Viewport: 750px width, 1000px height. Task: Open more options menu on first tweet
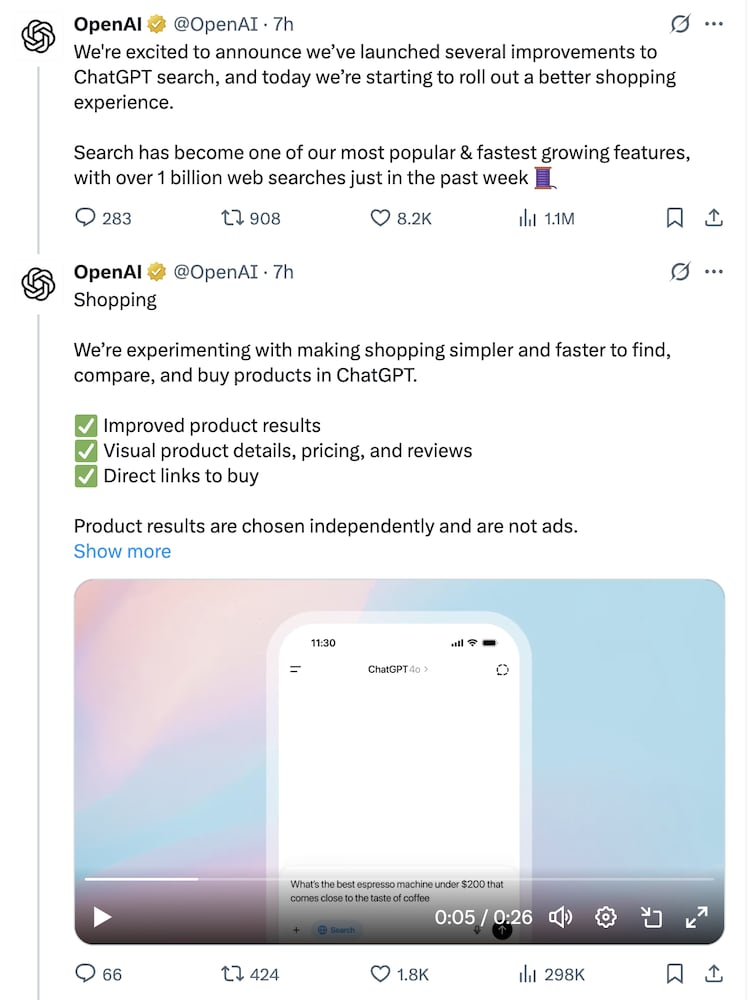coord(713,24)
